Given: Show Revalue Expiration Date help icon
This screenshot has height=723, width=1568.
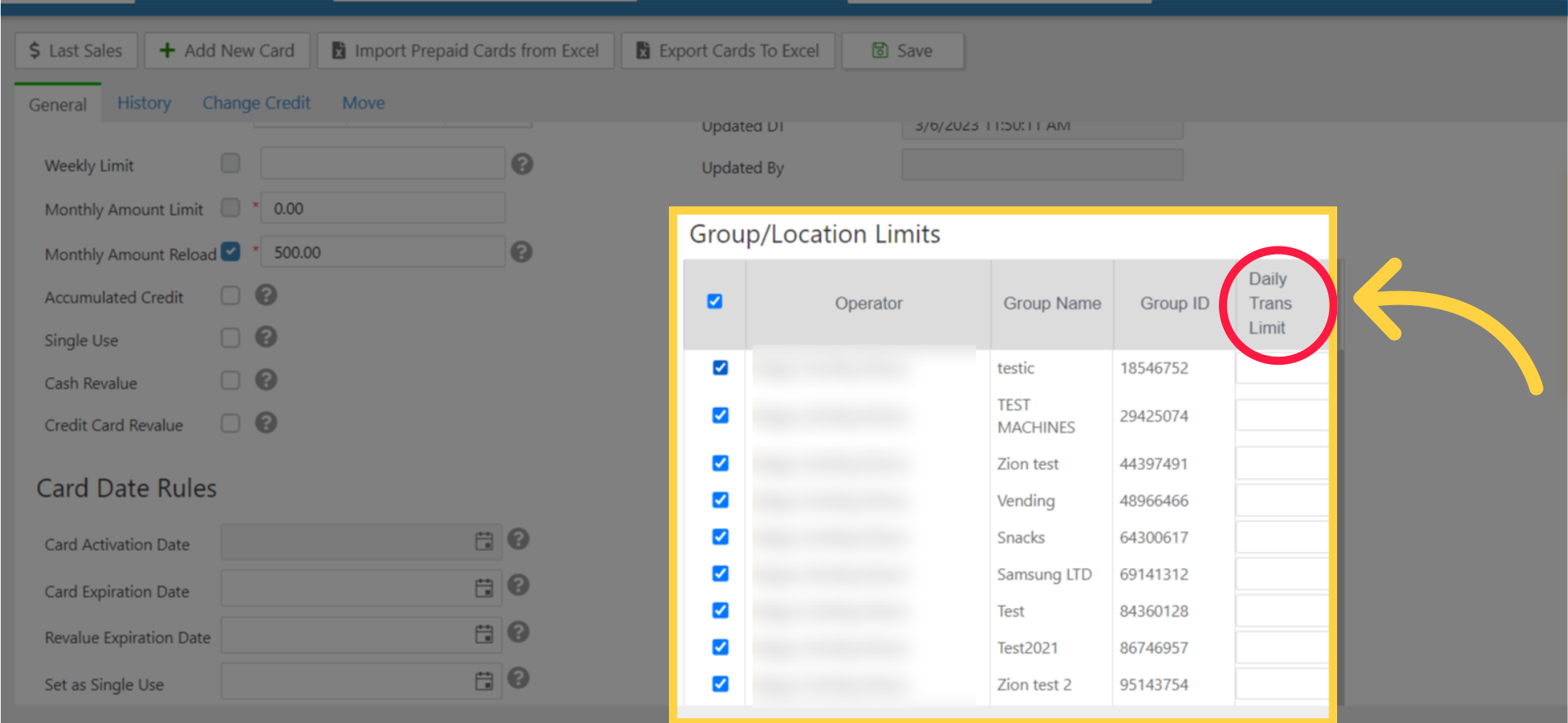Looking at the screenshot, I should click(518, 632).
